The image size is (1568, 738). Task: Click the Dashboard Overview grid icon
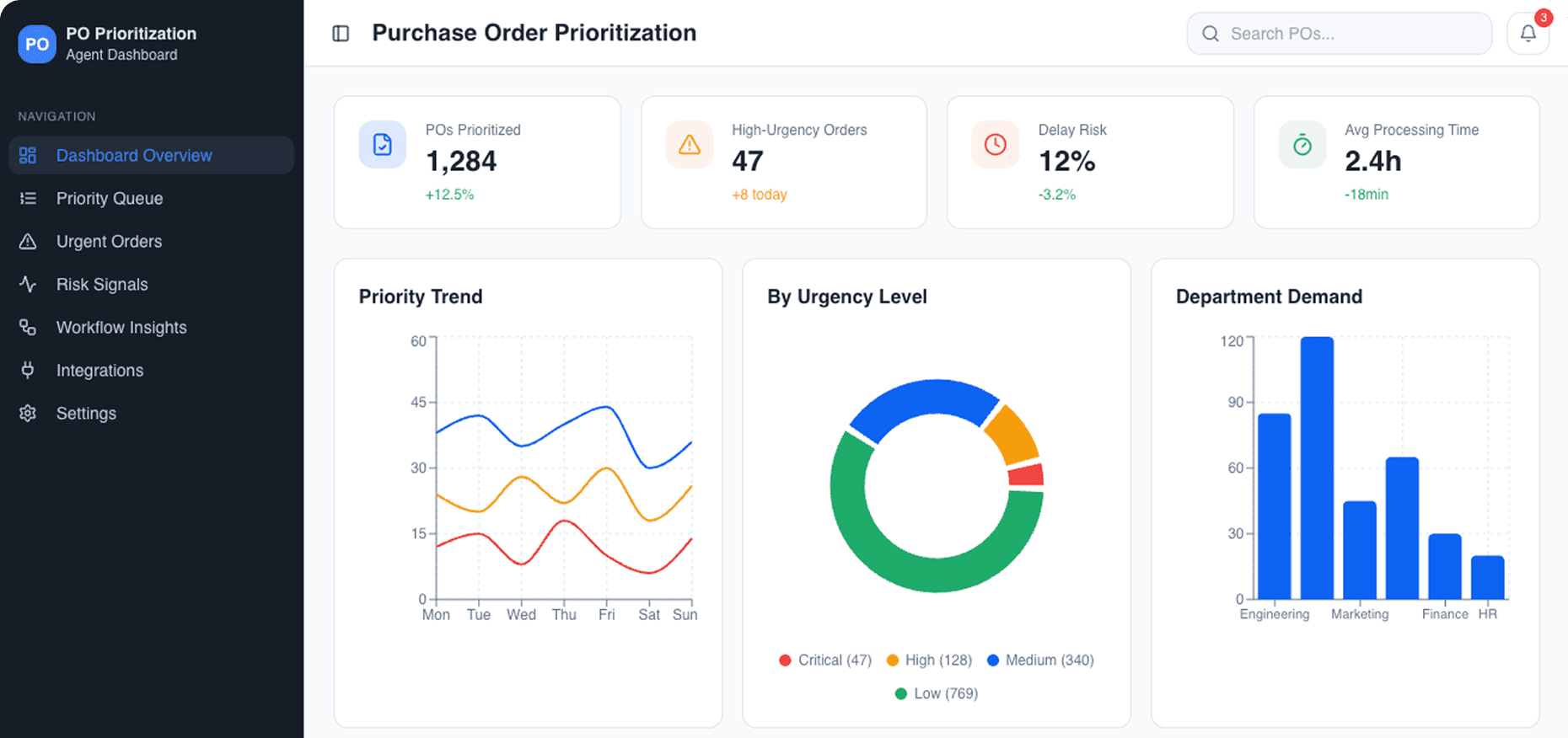tap(28, 155)
